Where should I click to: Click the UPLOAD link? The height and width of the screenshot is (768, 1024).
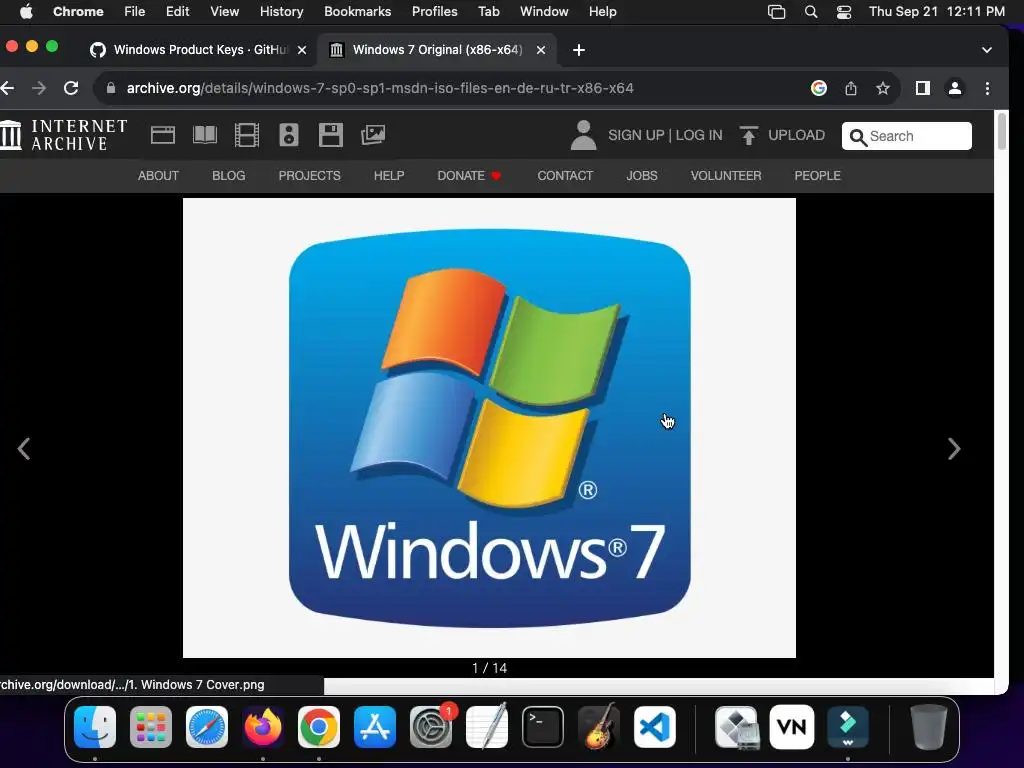tap(796, 135)
